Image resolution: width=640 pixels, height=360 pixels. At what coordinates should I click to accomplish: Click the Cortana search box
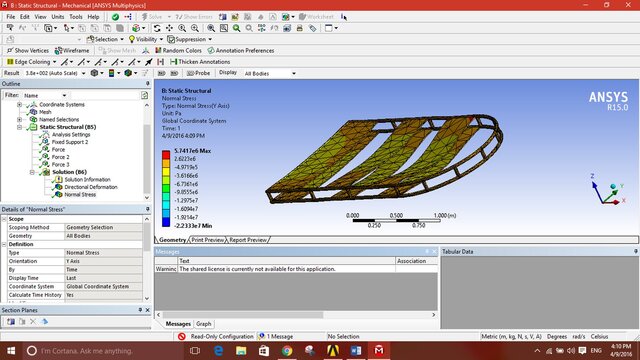(x=103, y=351)
